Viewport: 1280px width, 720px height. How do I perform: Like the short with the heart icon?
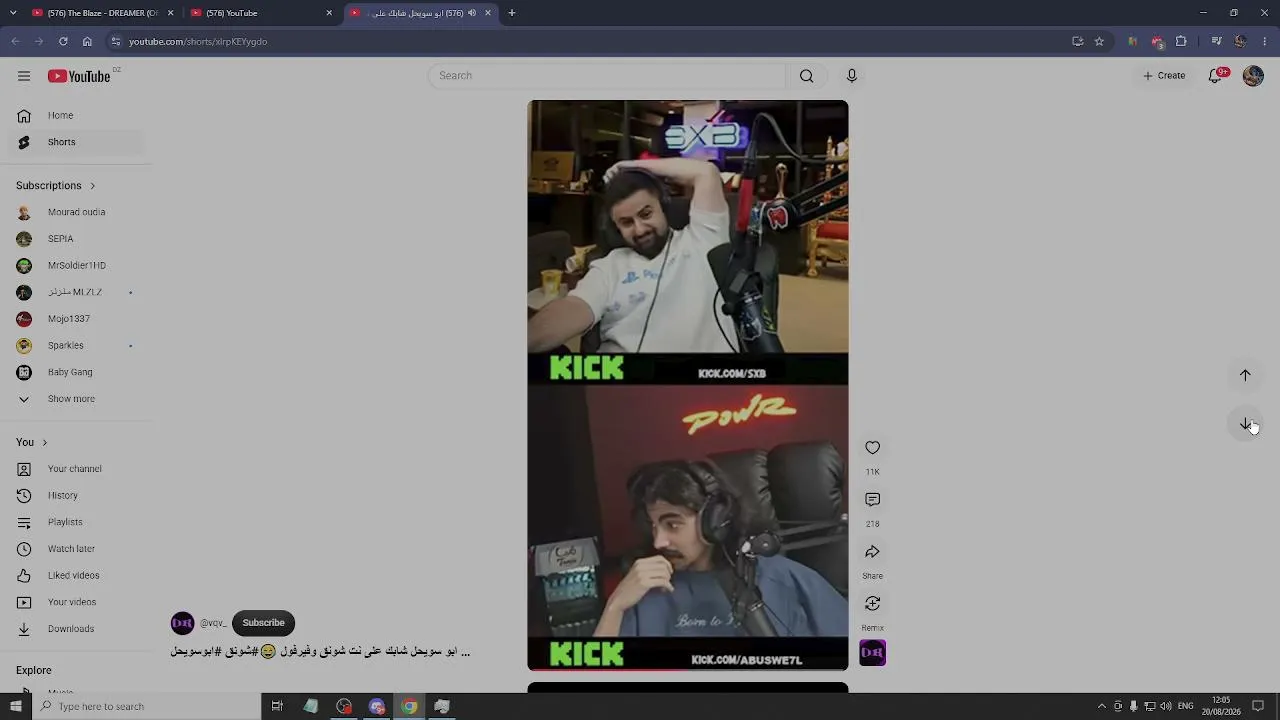click(x=873, y=448)
